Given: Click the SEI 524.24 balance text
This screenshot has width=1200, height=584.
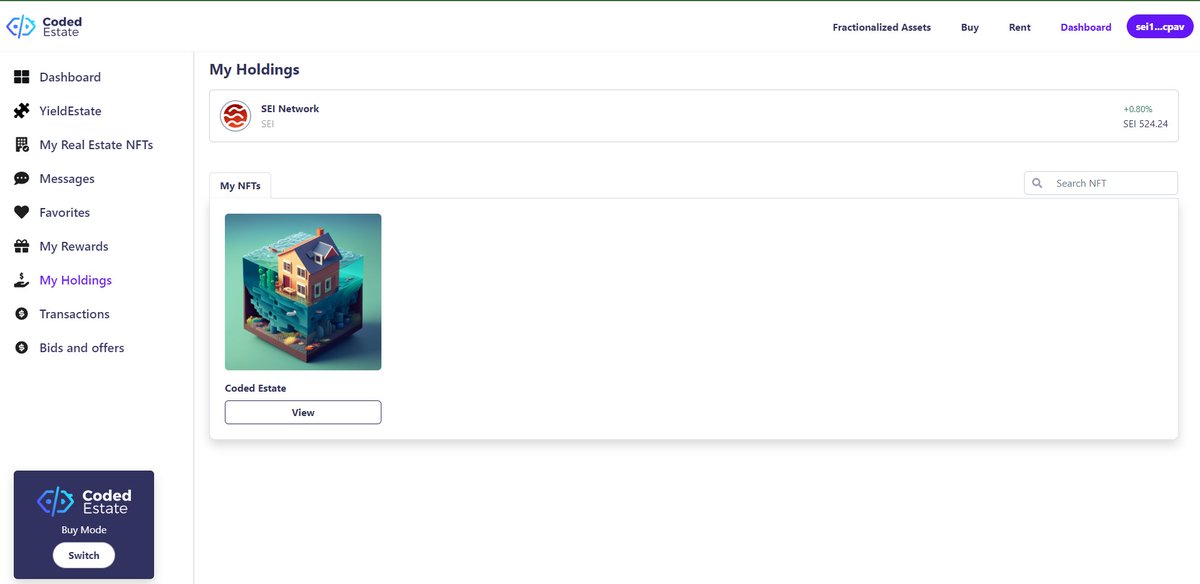Looking at the screenshot, I should coord(1145,124).
